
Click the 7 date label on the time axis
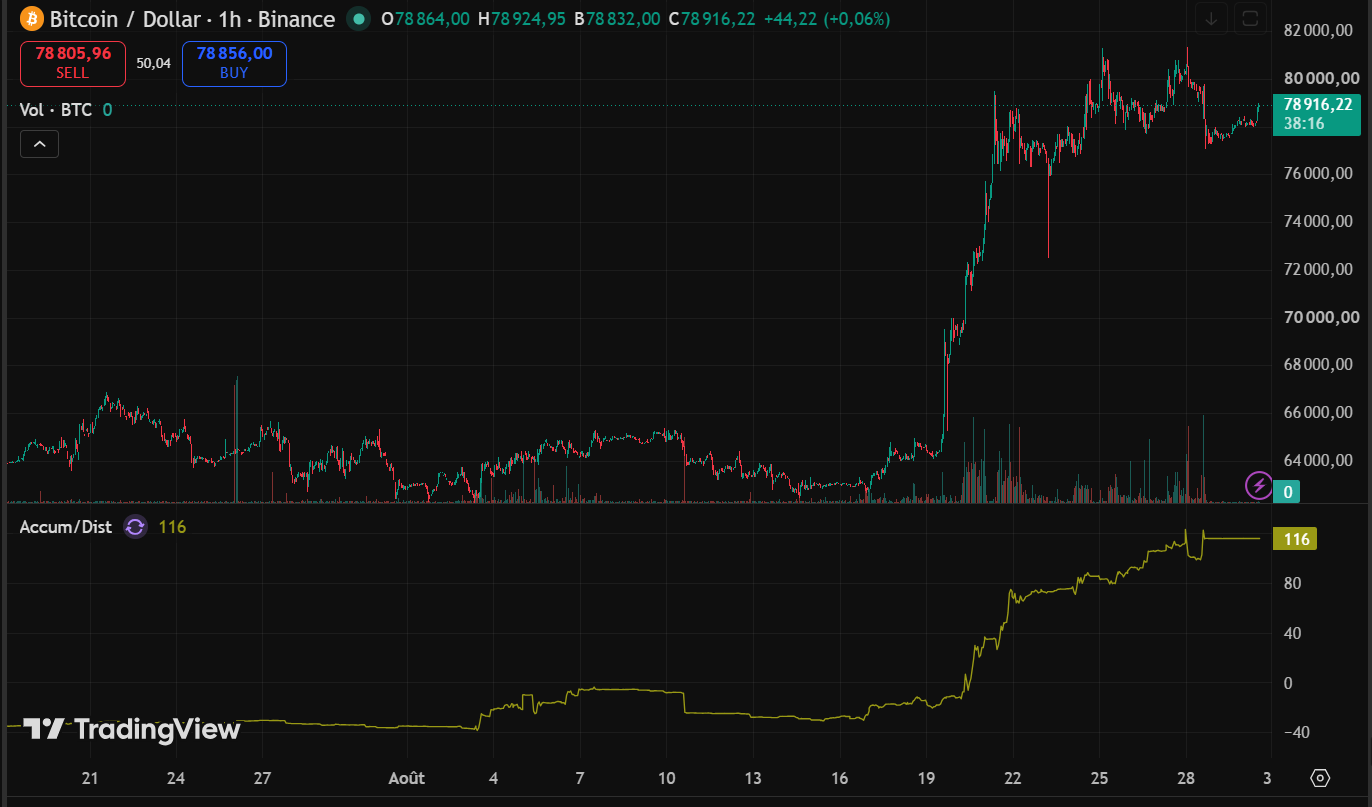coord(581,778)
